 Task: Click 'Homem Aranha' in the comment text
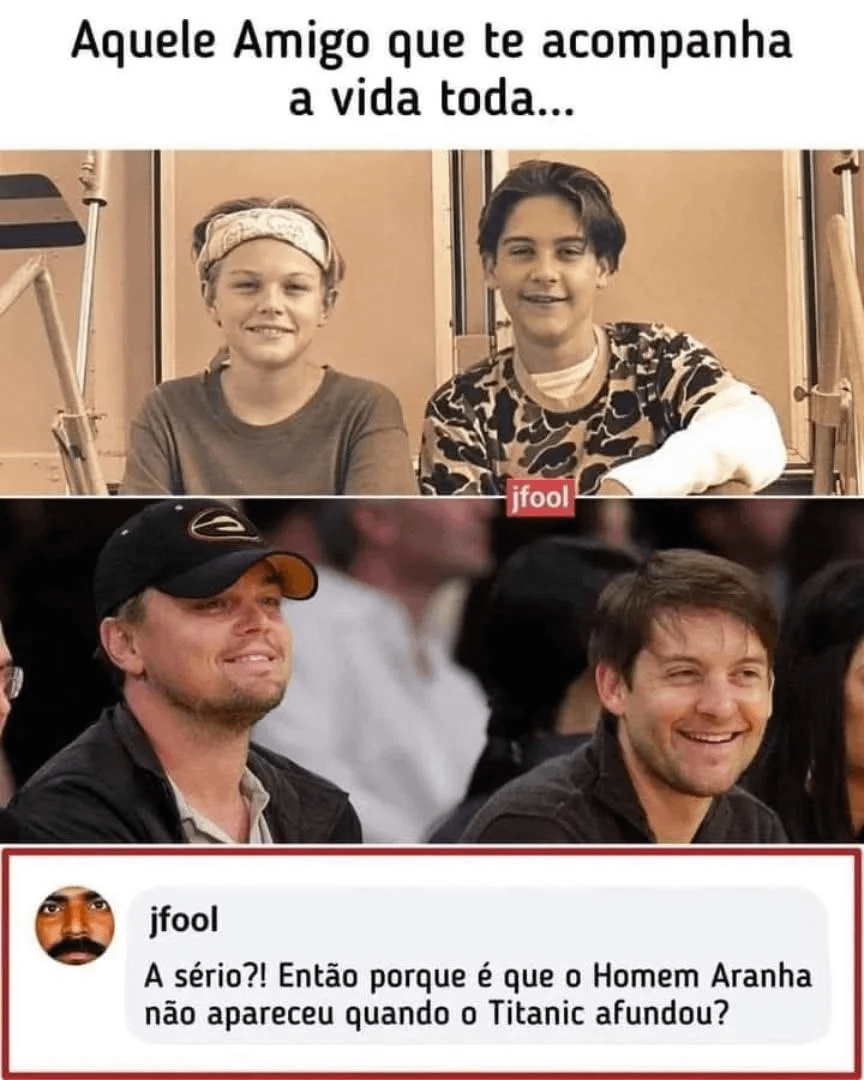(703, 976)
